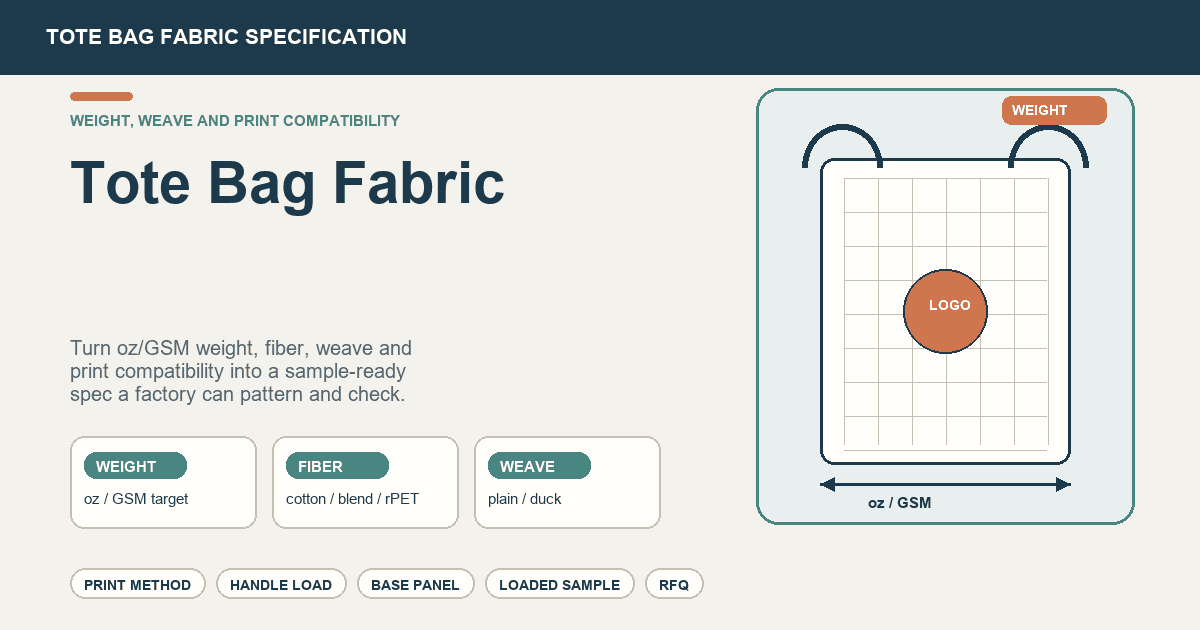Click the Tote Bag Fabric heading
The height and width of the screenshot is (630, 1200).
[287, 183]
